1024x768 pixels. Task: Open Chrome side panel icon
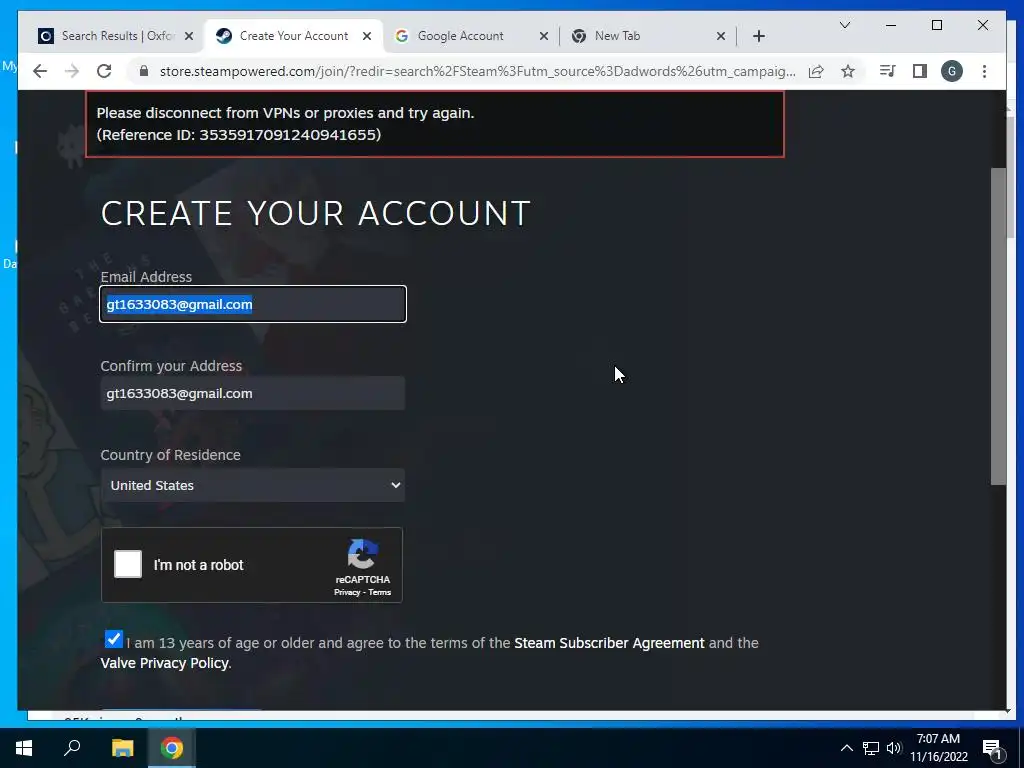pos(920,71)
